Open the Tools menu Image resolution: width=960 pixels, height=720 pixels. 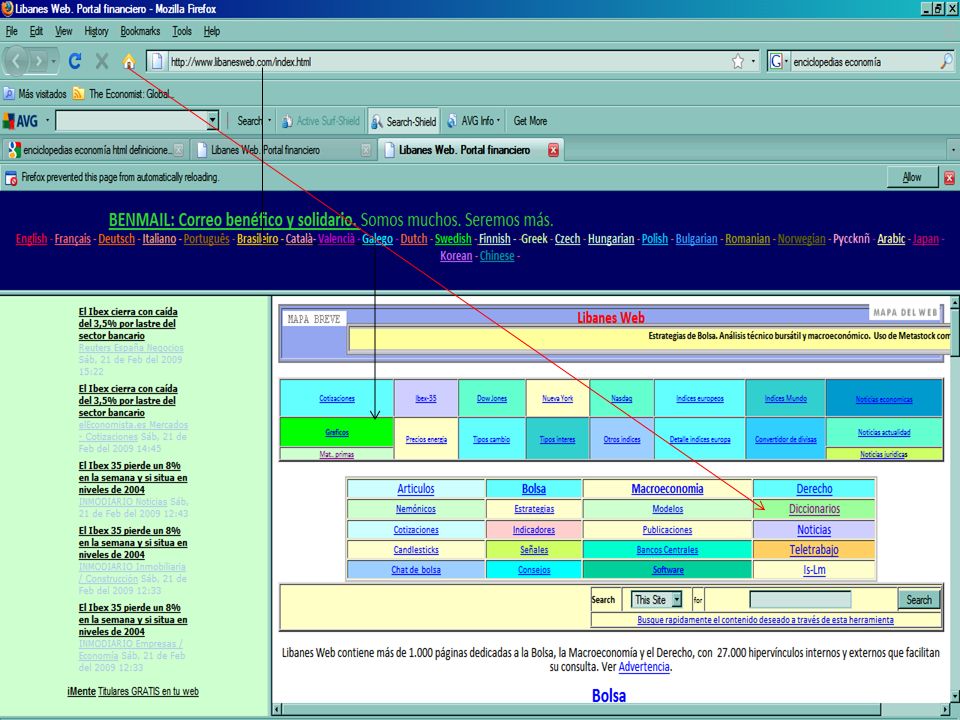[x=182, y=31]
